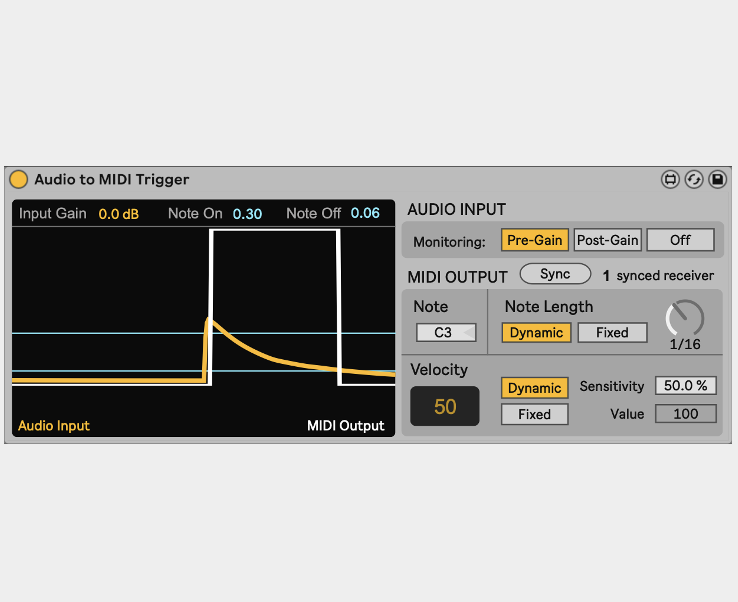This screenshot has height=602, width=738.
Task: Select Dynamic velocity mode
Action: [534, 388]
